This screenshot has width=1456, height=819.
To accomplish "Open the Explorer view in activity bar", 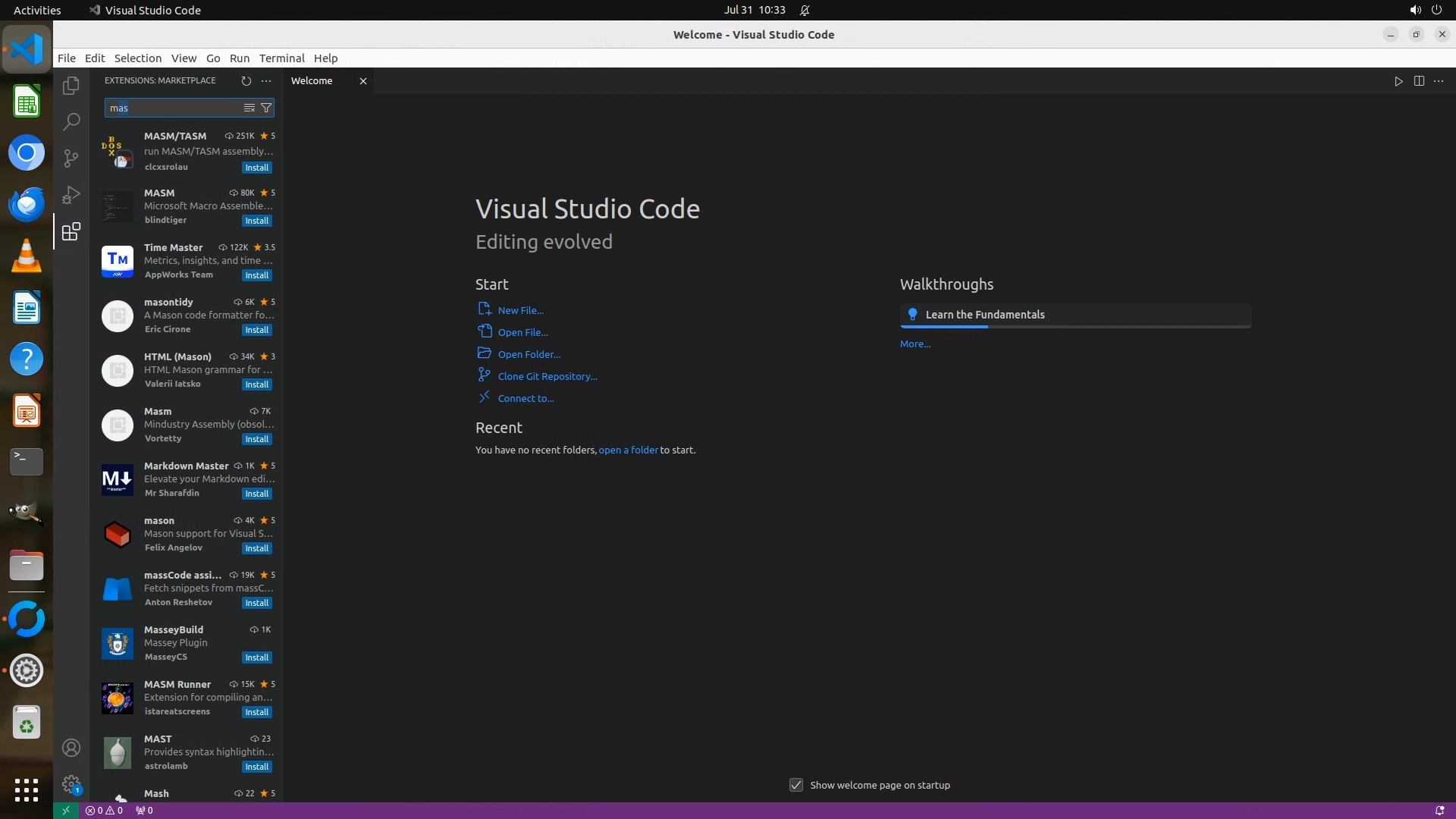I will click(71, 86).
